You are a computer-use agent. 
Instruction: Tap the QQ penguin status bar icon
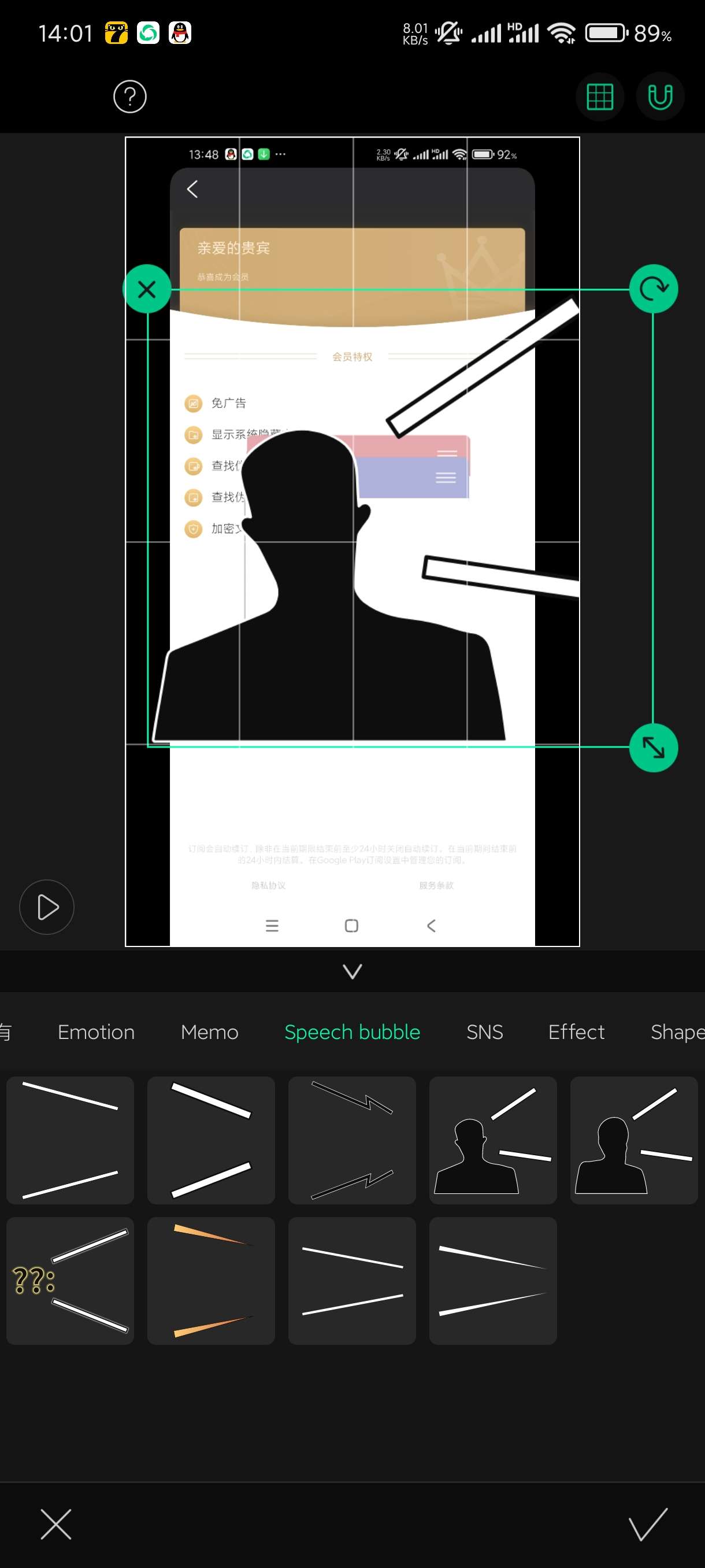pos(180,33)
